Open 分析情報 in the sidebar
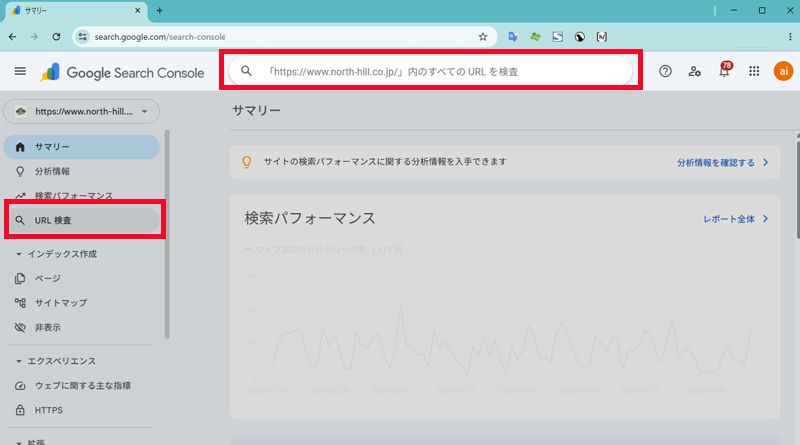 point(82,171)
